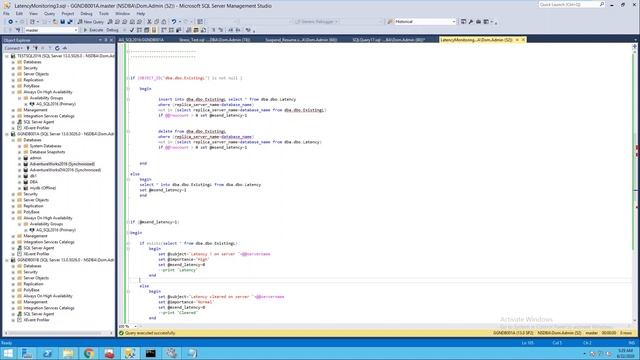Open the Connect dropdown in Object Explorer

[x=13, y=48]
